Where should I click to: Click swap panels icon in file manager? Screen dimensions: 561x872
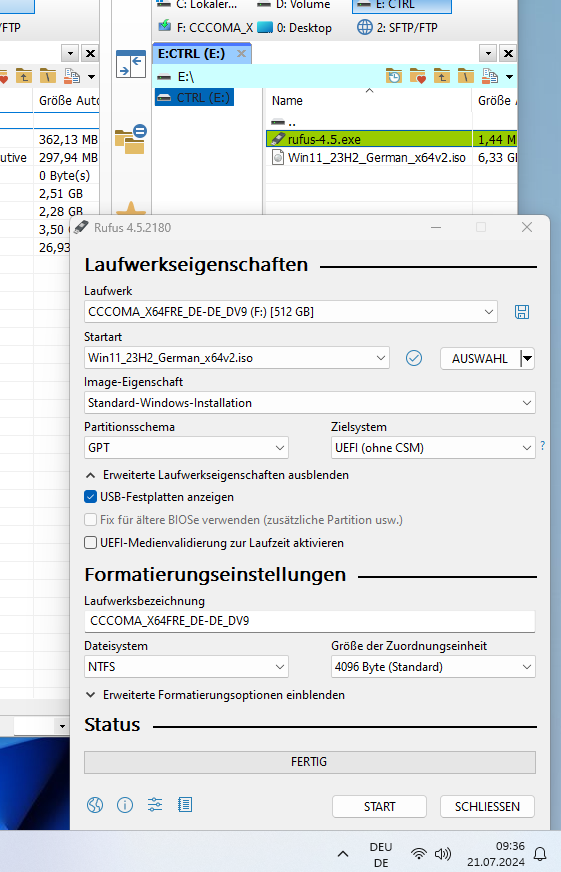(x=131, y=64)
